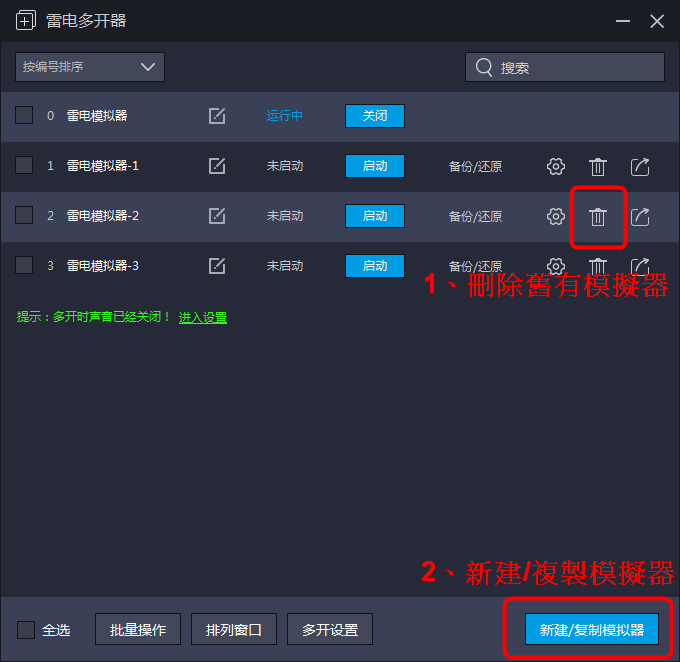Delete 雷电模拟器-2 with trash icon

coord(598,217)
